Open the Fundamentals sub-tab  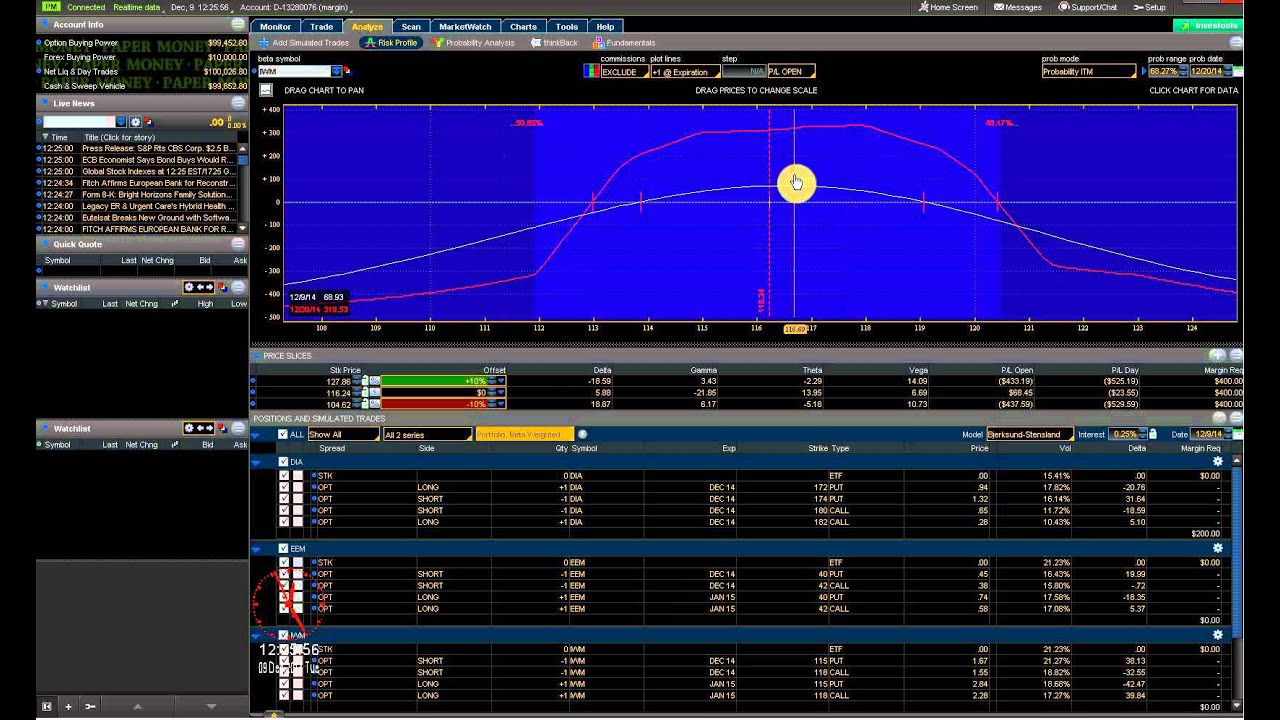point(625,43)
